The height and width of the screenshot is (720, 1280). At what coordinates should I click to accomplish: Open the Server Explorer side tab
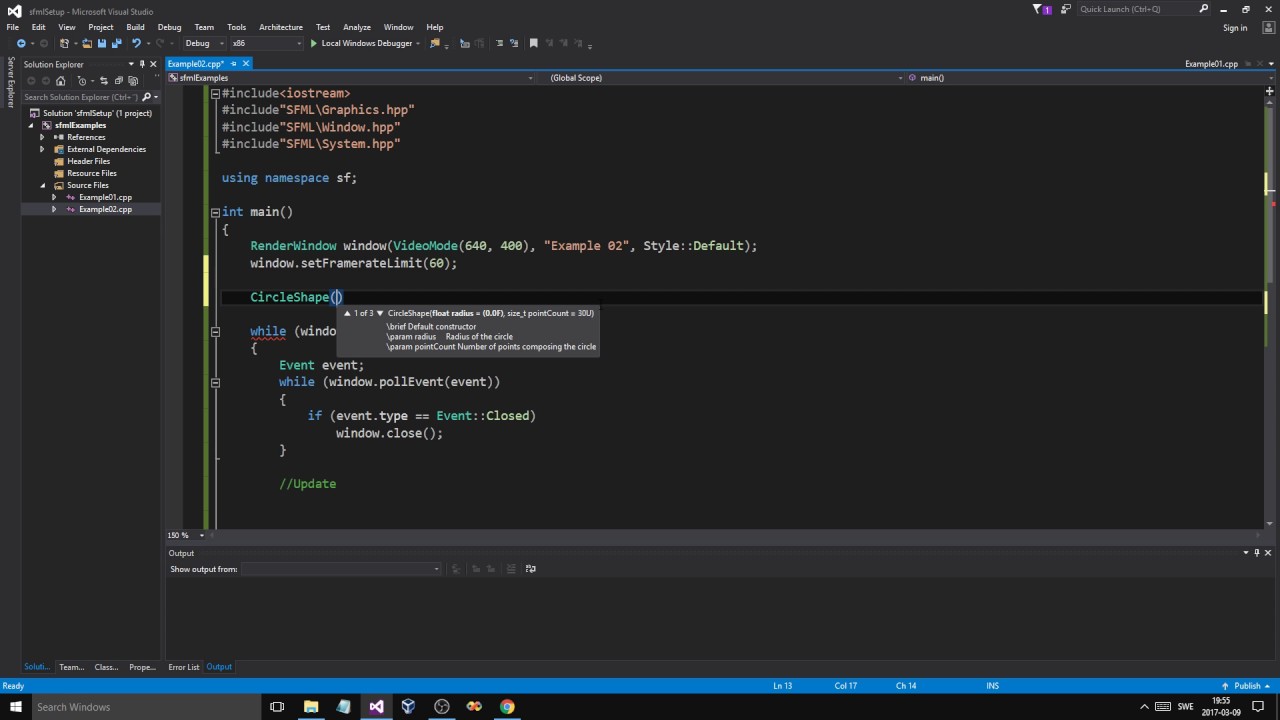(11, 81)
